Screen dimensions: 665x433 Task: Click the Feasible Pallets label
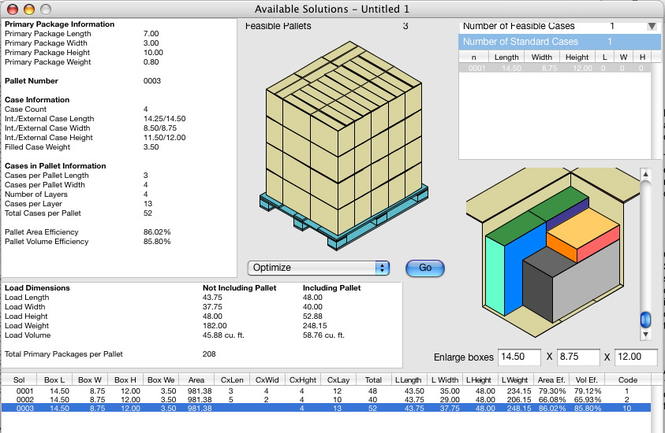pos(278,26)
